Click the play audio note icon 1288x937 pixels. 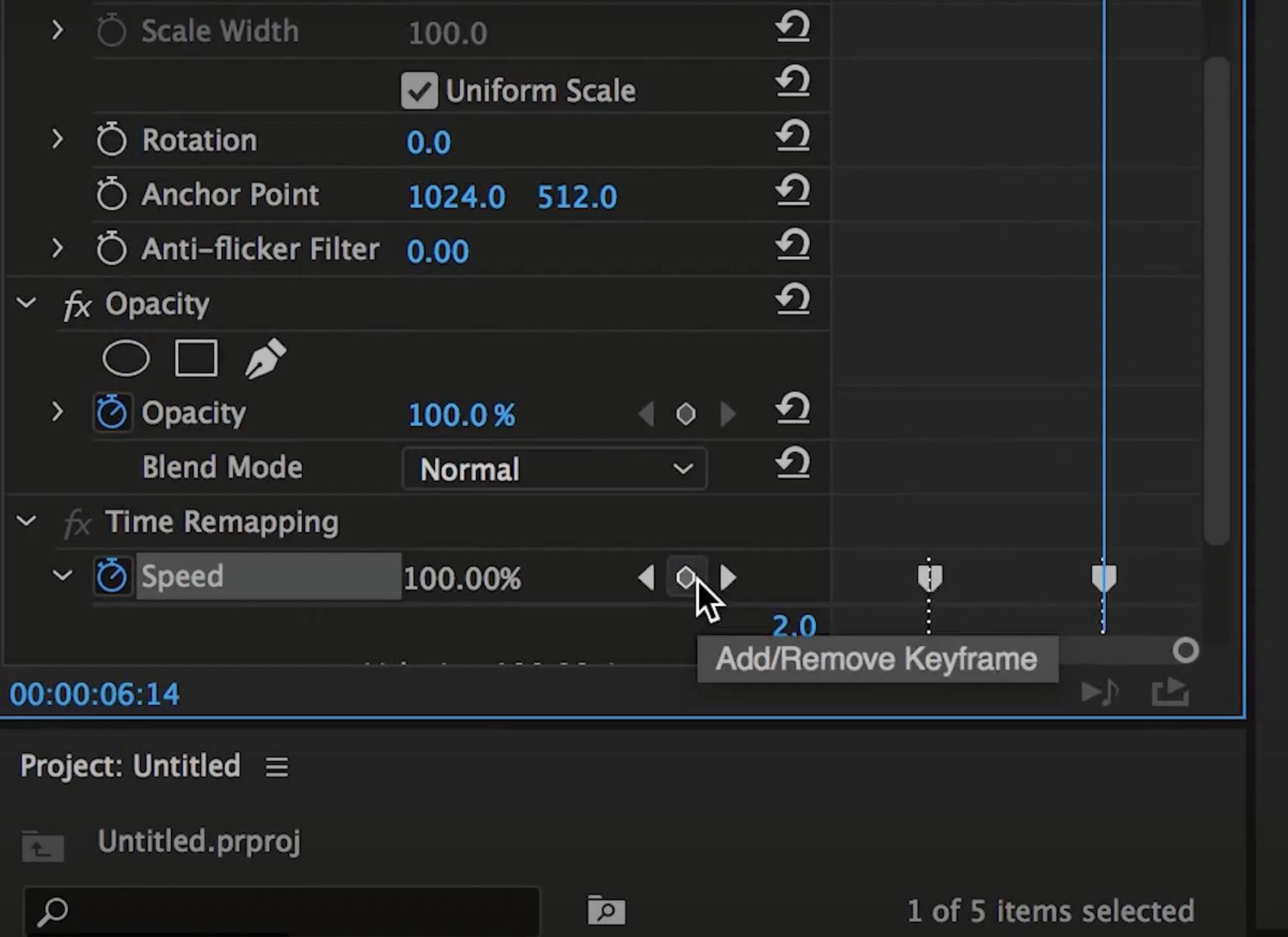(1100, 692)
